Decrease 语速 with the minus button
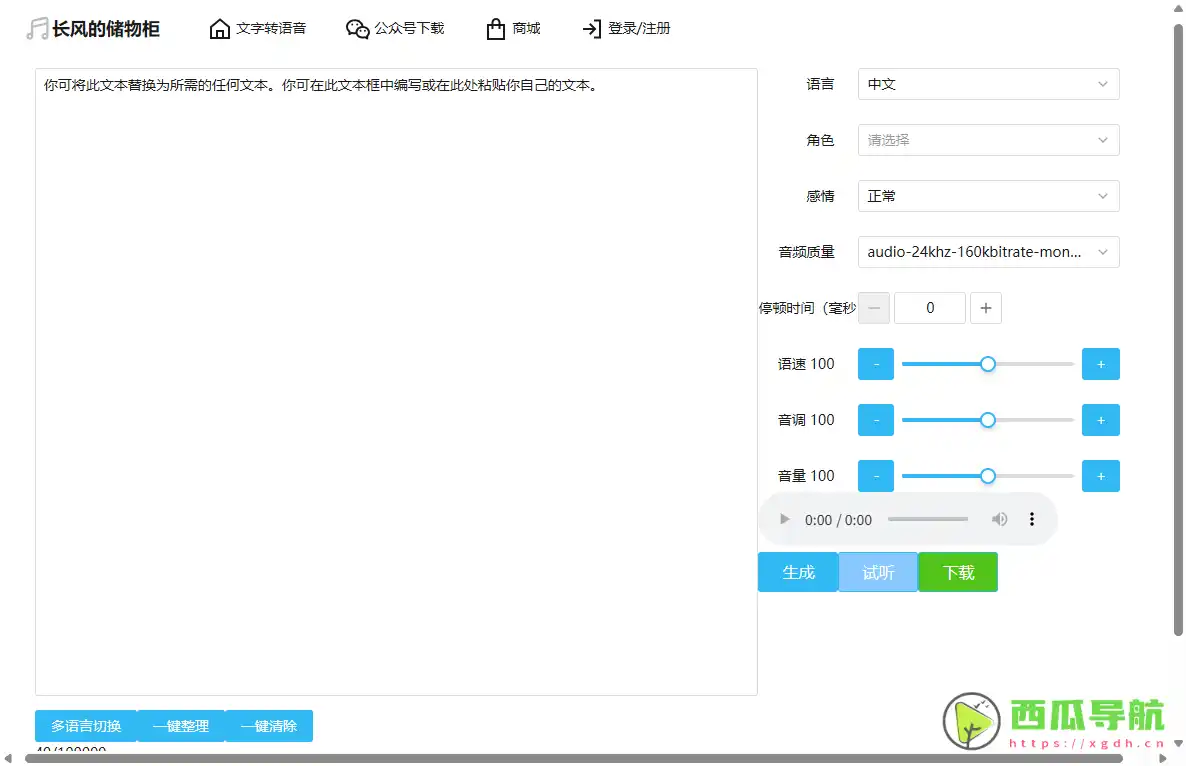 [x=876, y=364]
